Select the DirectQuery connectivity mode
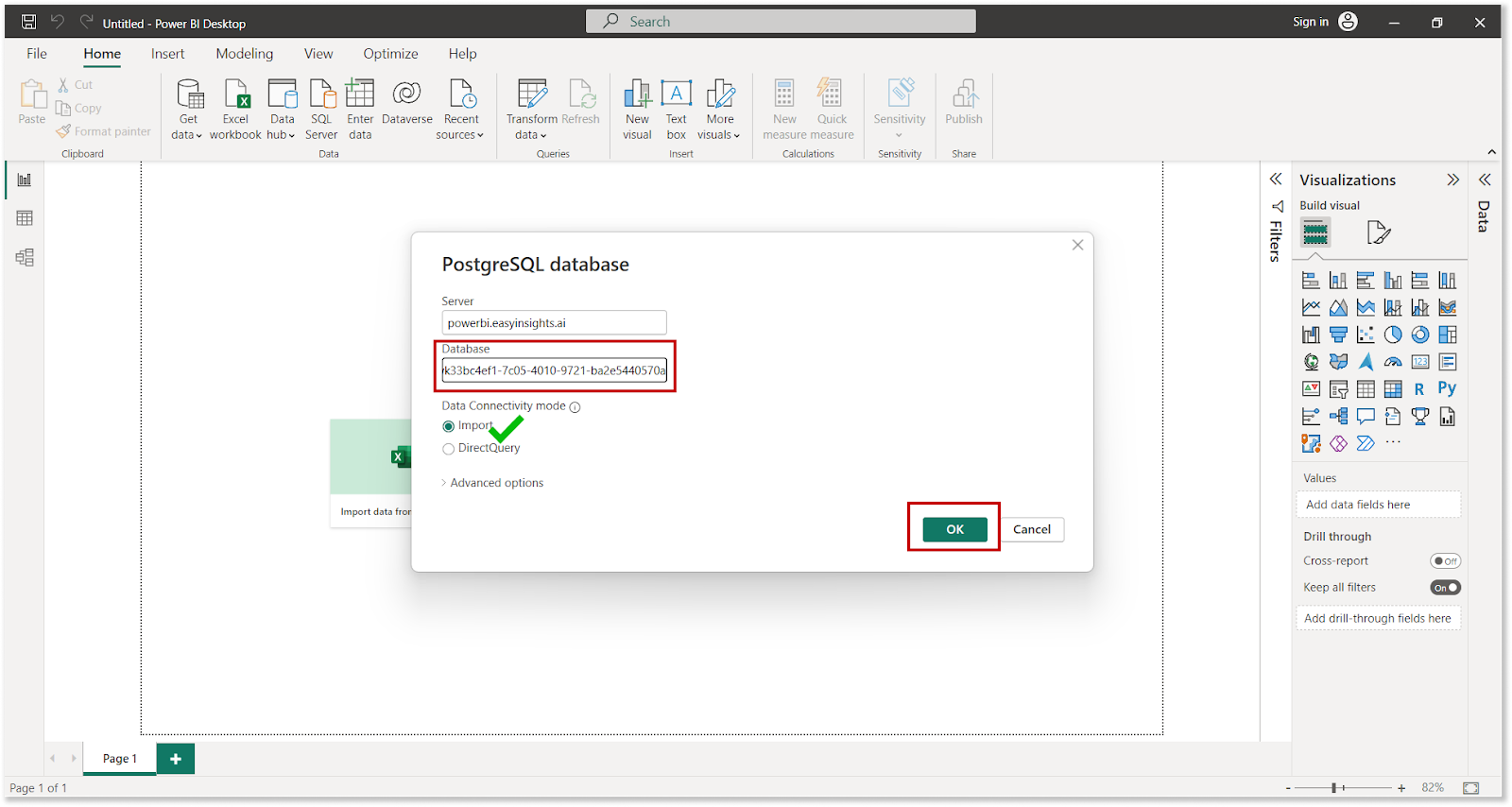The width and height of the screenshot is (1512, 807). click(448, 449)
